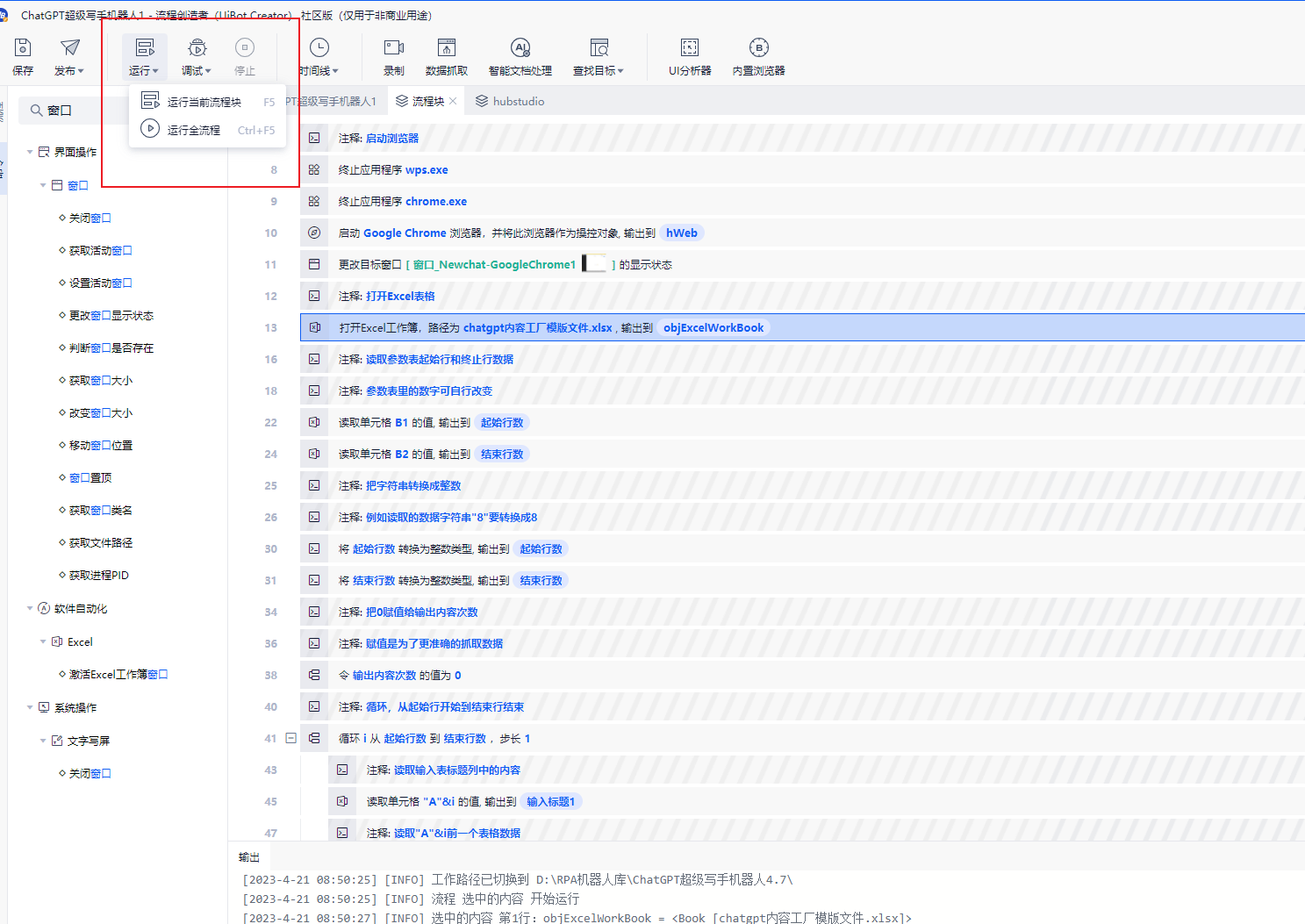The height and width of the screenshot is (924, 1305).
Task: Click the Excel icon of the 打开Excel工作簿 step
Action: coord(315,328)
